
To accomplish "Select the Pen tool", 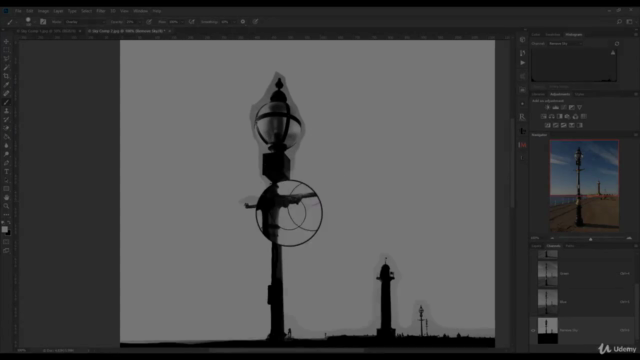I will coord(6,163).
